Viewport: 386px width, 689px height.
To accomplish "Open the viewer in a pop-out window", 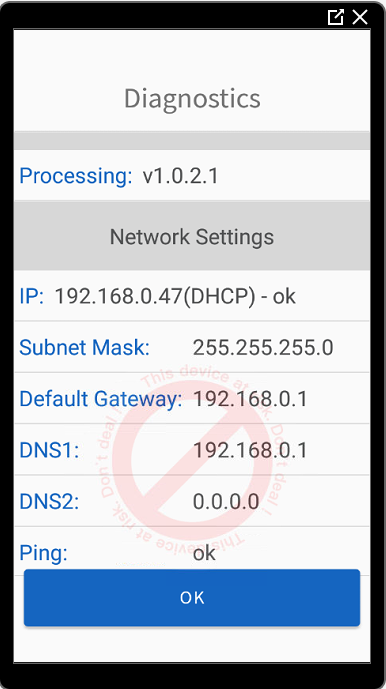I will (335, 17).
